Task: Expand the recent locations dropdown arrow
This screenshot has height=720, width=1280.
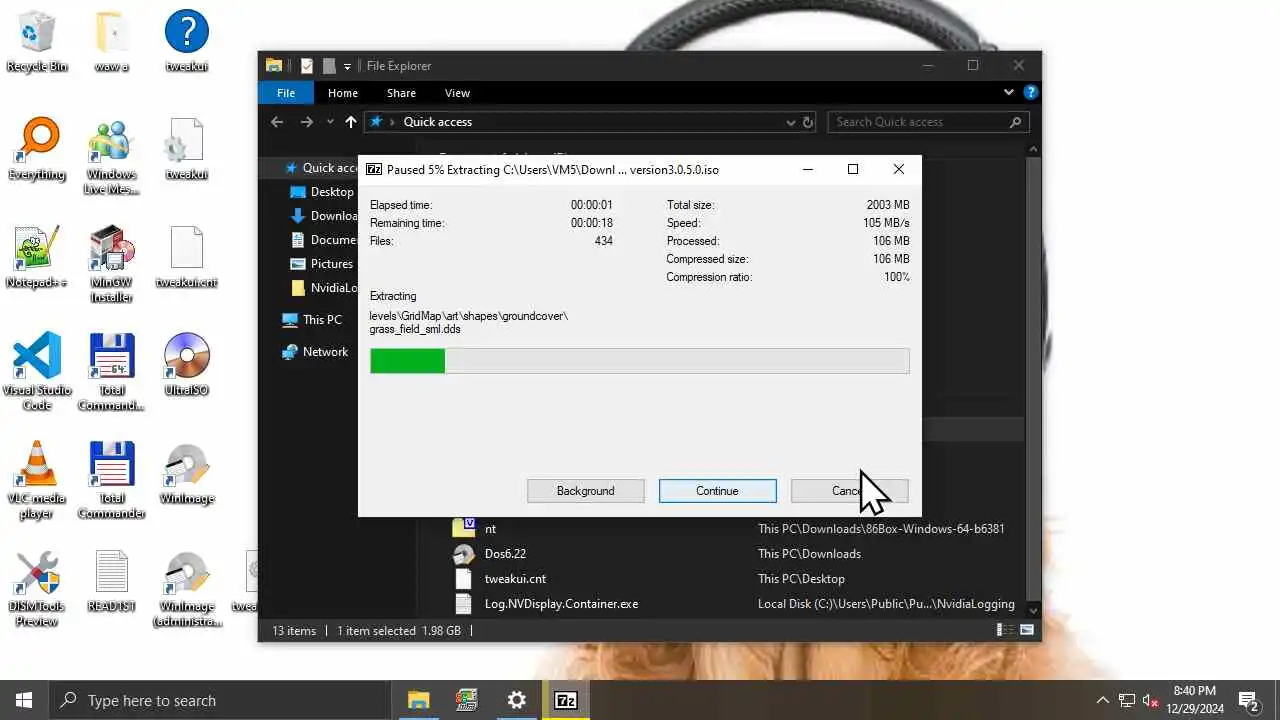Action: [x=330, y=122]
